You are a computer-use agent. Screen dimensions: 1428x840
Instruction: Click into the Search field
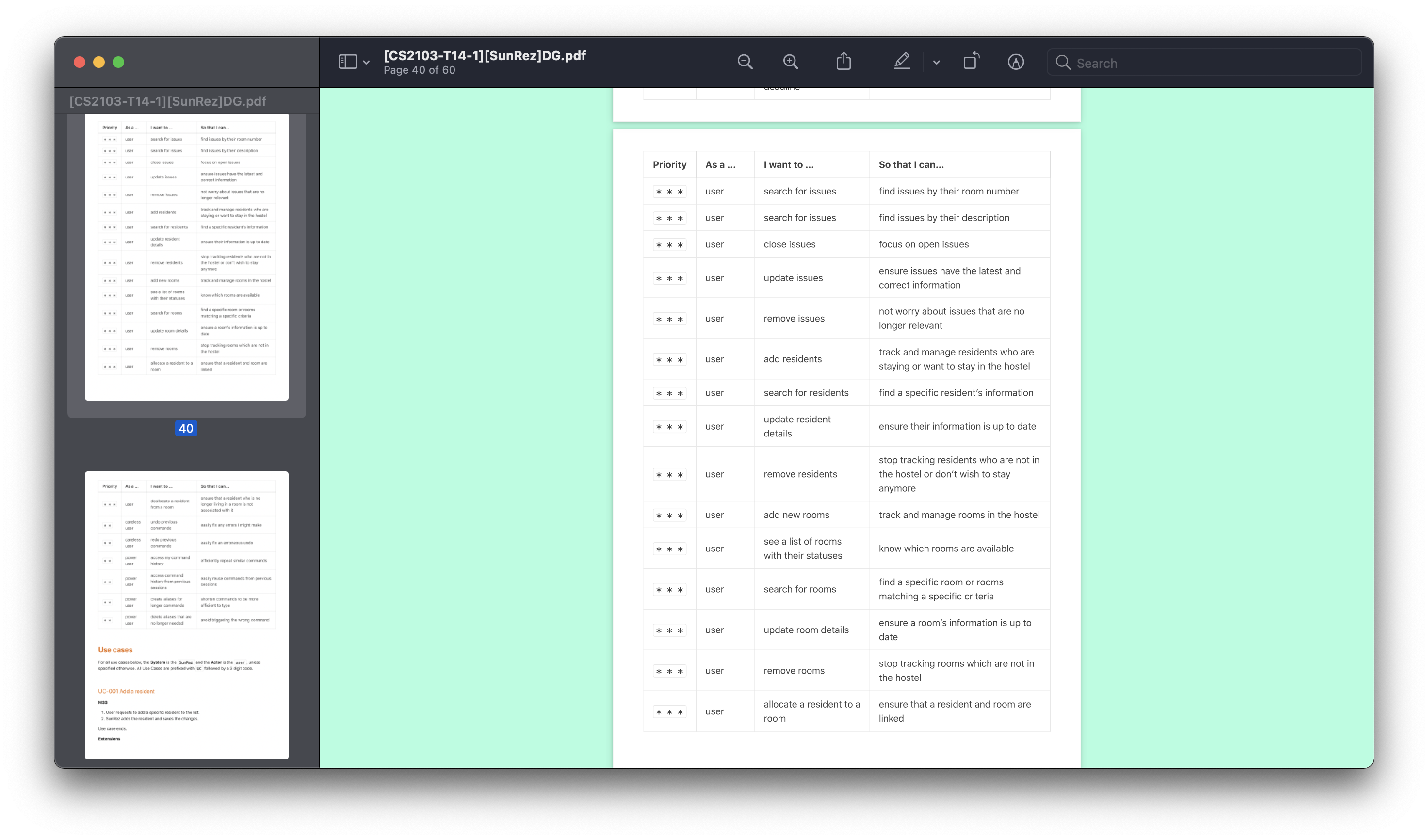[1213, 63]
